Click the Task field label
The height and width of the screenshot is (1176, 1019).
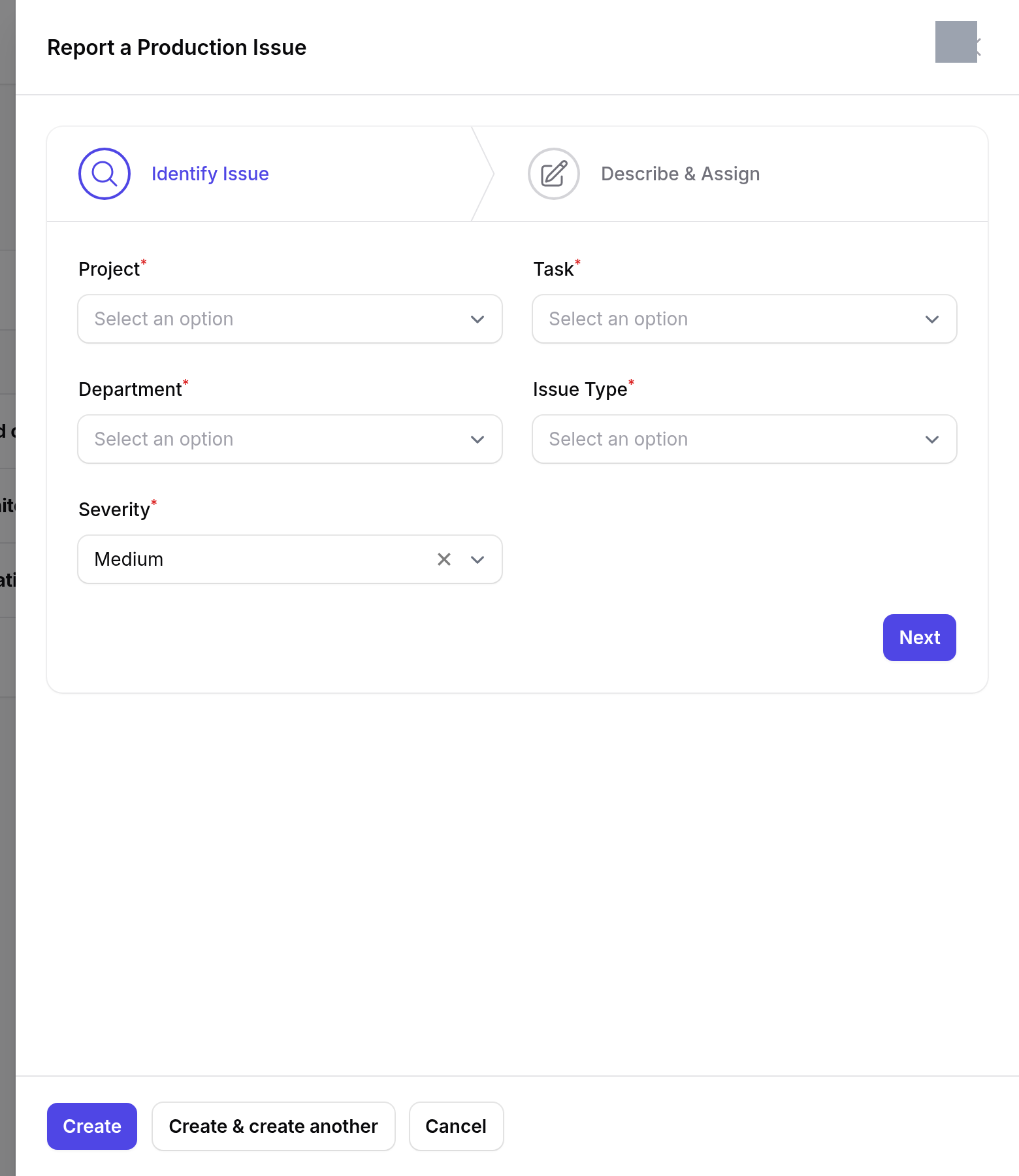[553, 269]
